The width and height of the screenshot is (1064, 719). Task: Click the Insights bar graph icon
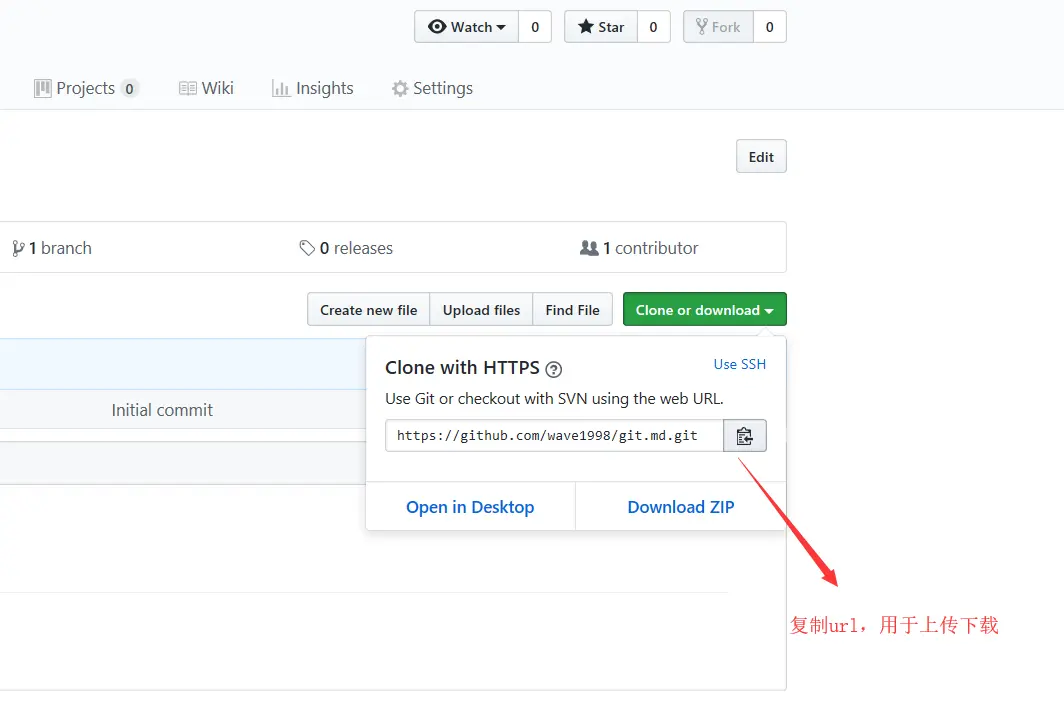click(x=281, y=88)
